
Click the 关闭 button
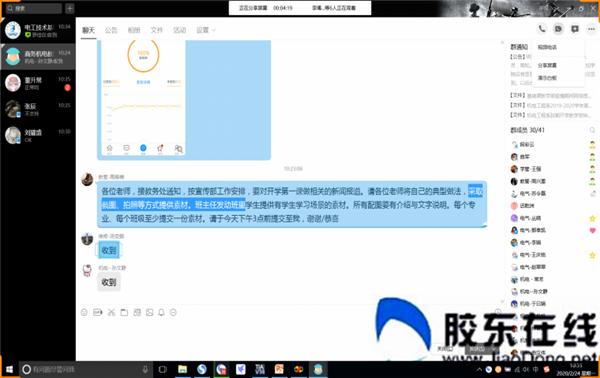point(445,349)
